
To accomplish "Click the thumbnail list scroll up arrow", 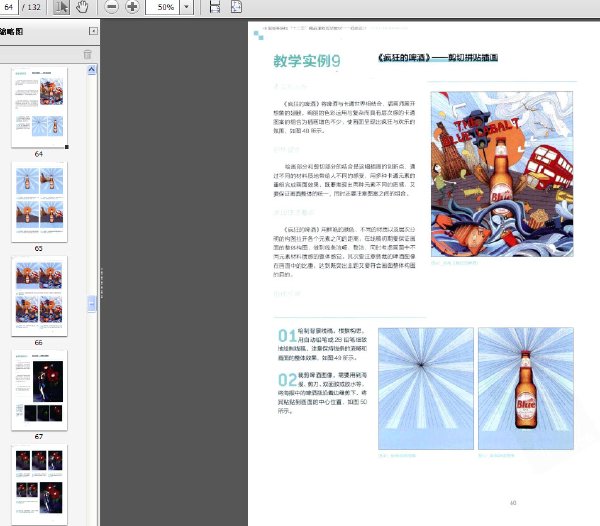I will click(x=91, y=70).
